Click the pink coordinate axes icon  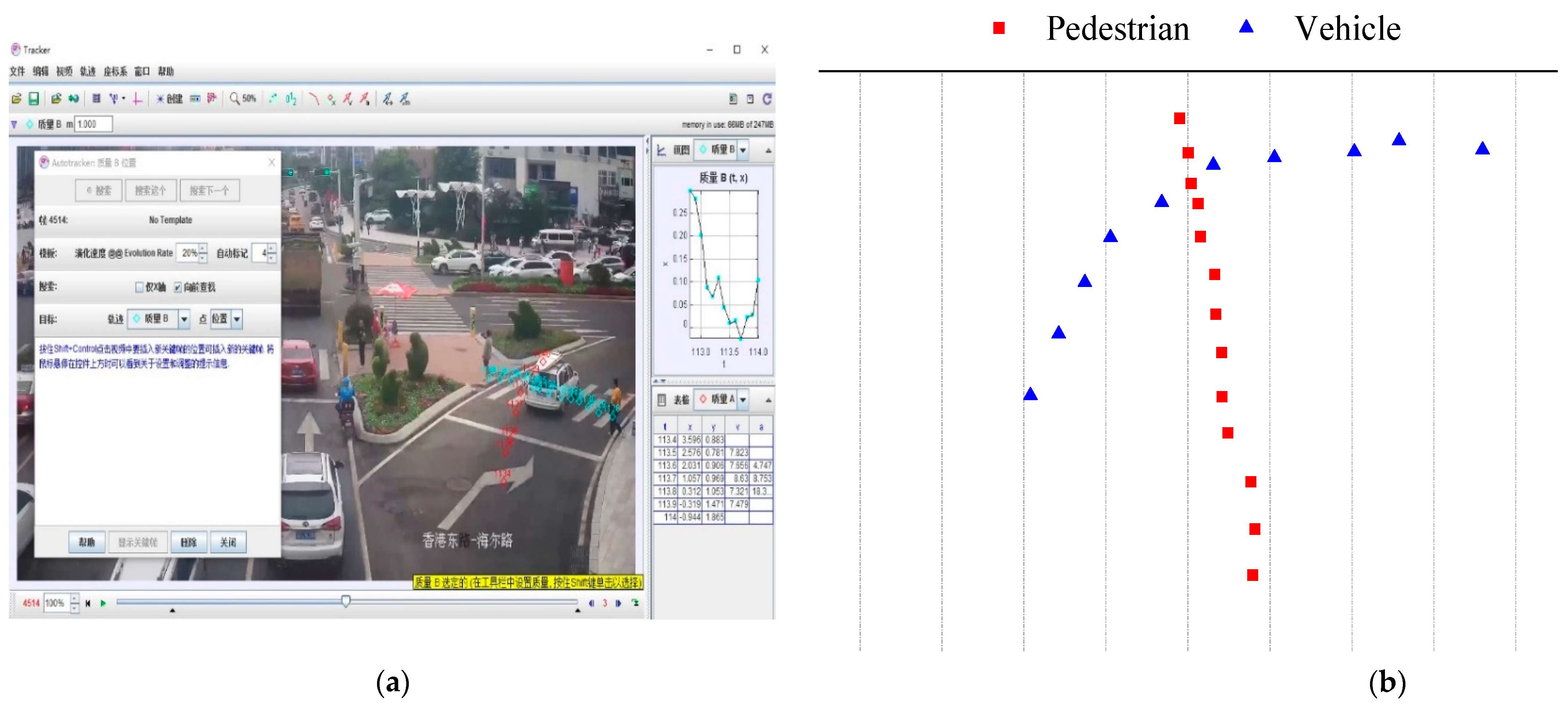[138, 99]
